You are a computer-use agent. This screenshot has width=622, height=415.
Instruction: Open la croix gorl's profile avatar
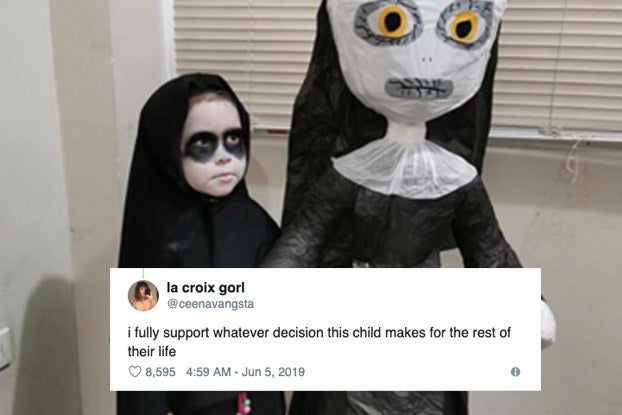[x=143, y=296]
